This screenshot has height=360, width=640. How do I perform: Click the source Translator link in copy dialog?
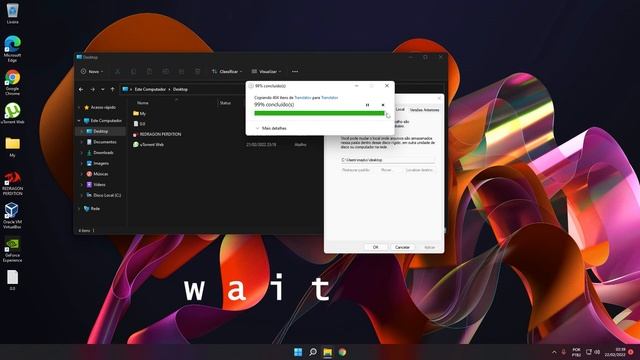(x=302, y=98)
